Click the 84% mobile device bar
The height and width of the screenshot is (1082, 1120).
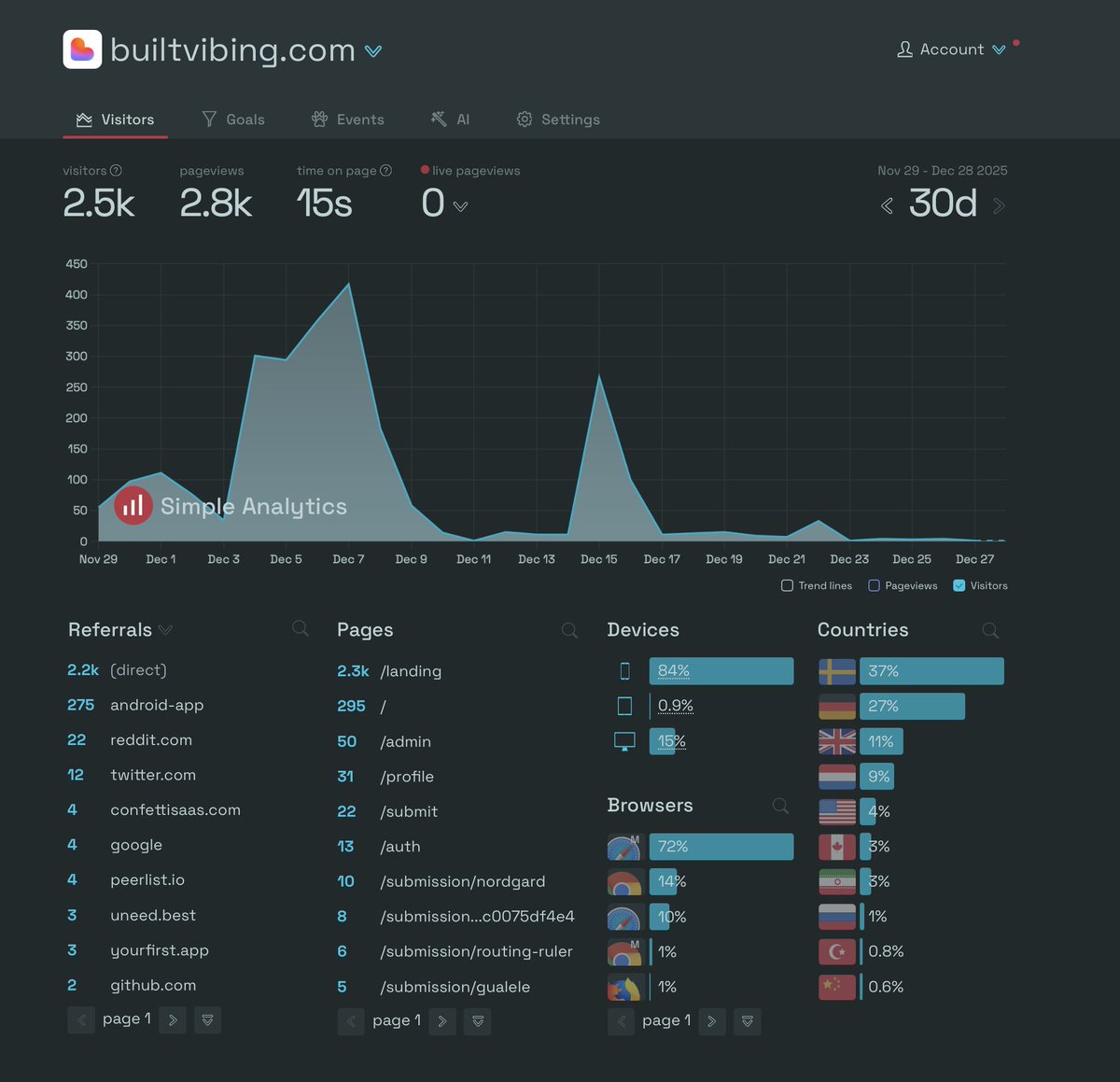(x=721, y=671)
